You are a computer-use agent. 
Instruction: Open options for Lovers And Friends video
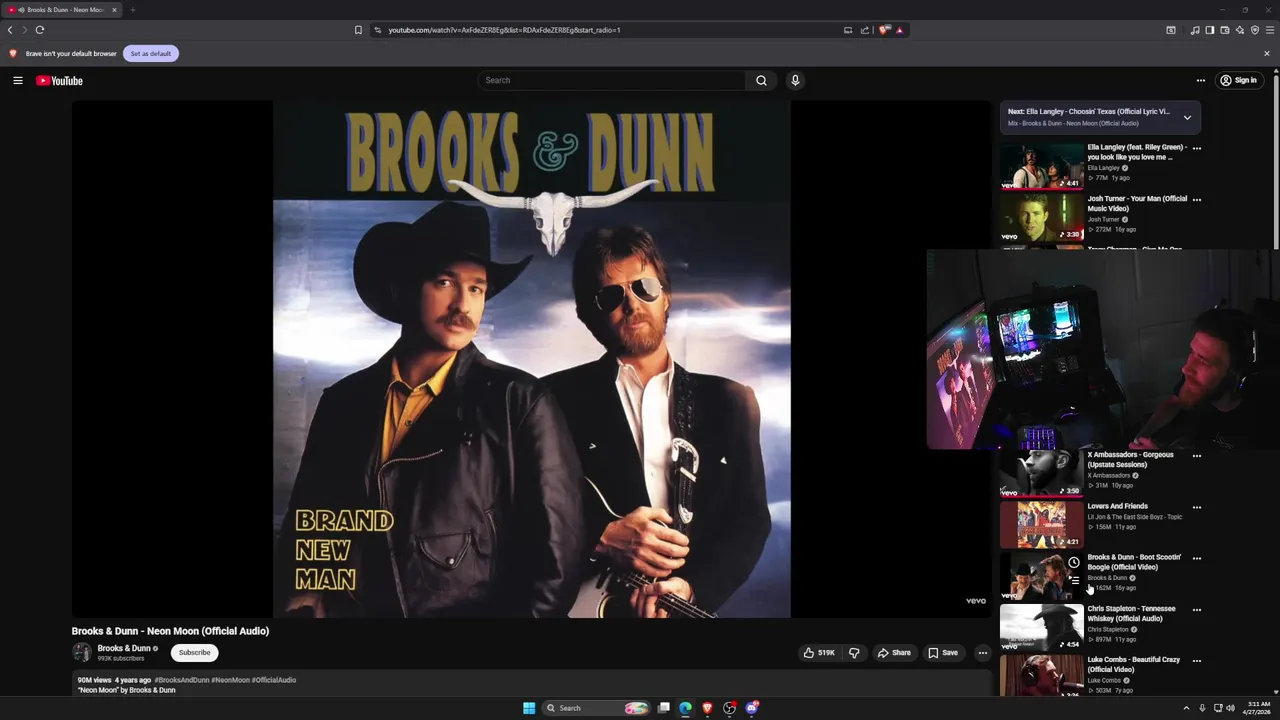(x=1197, y=507)
